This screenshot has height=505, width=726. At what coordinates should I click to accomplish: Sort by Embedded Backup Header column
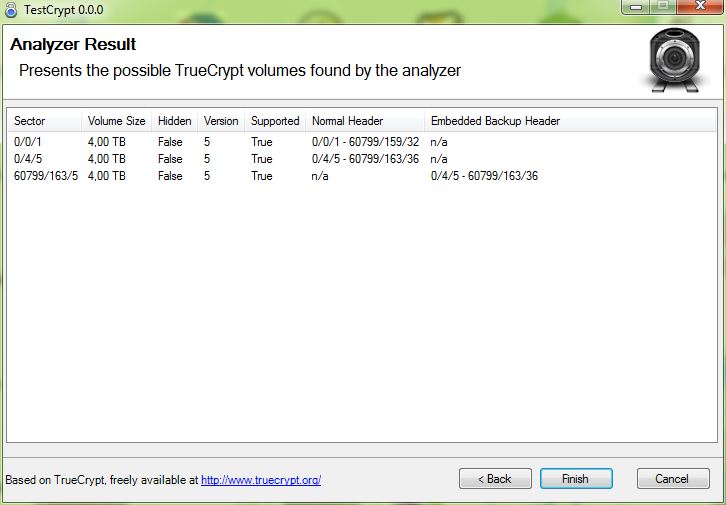tap(570, 121)
